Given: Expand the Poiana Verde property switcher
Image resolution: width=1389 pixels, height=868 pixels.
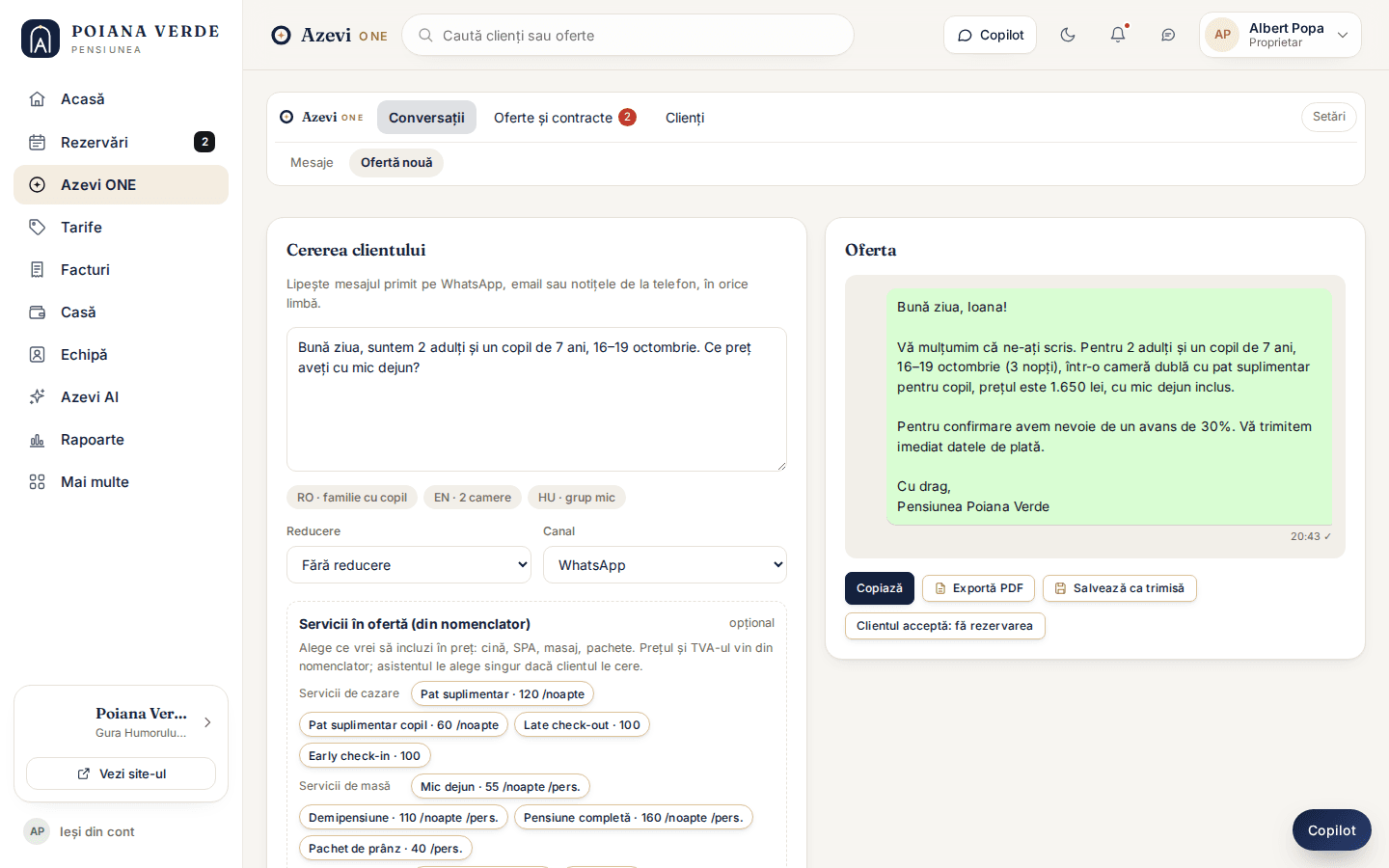Looking at the screenshot, I should coord(121,722).
